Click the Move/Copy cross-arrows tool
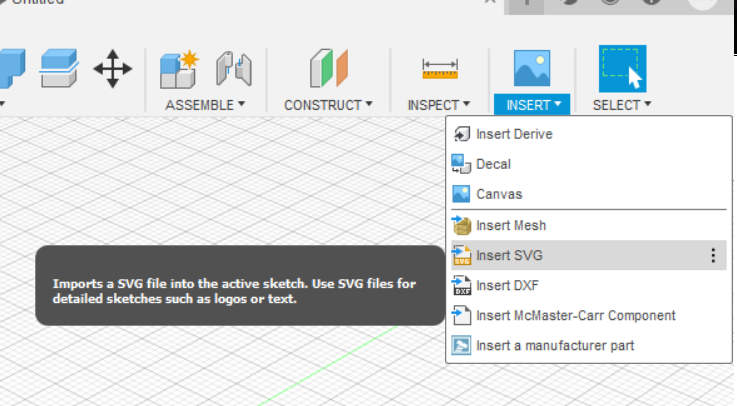This screenshot has width=737, height=406. (112, 68)
